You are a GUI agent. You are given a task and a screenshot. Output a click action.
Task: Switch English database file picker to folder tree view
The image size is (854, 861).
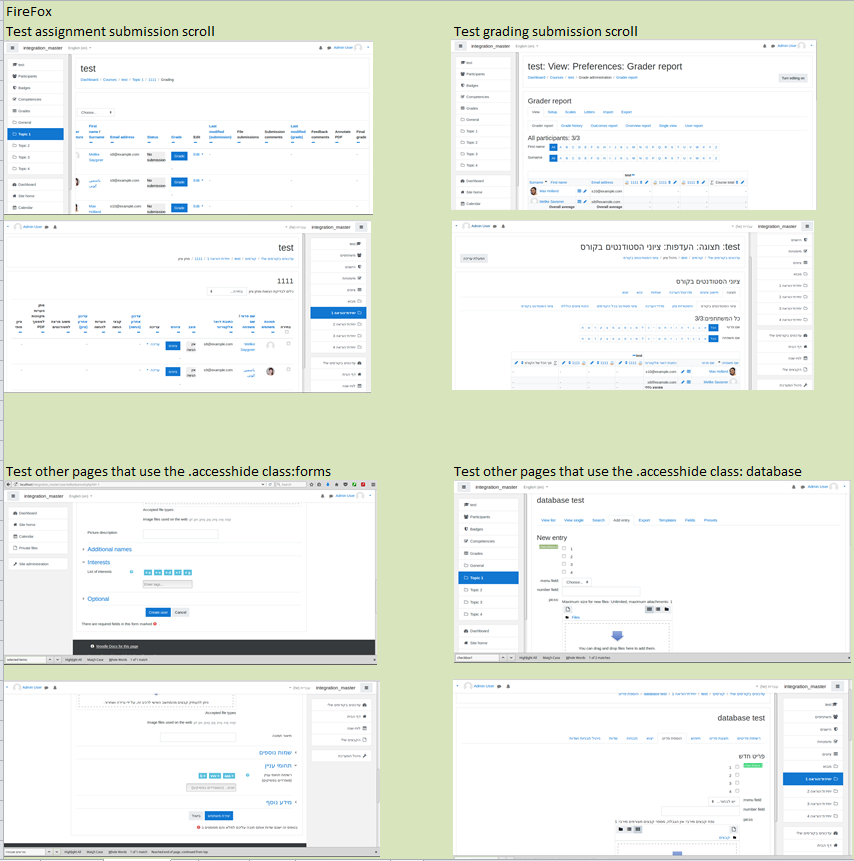667,609
